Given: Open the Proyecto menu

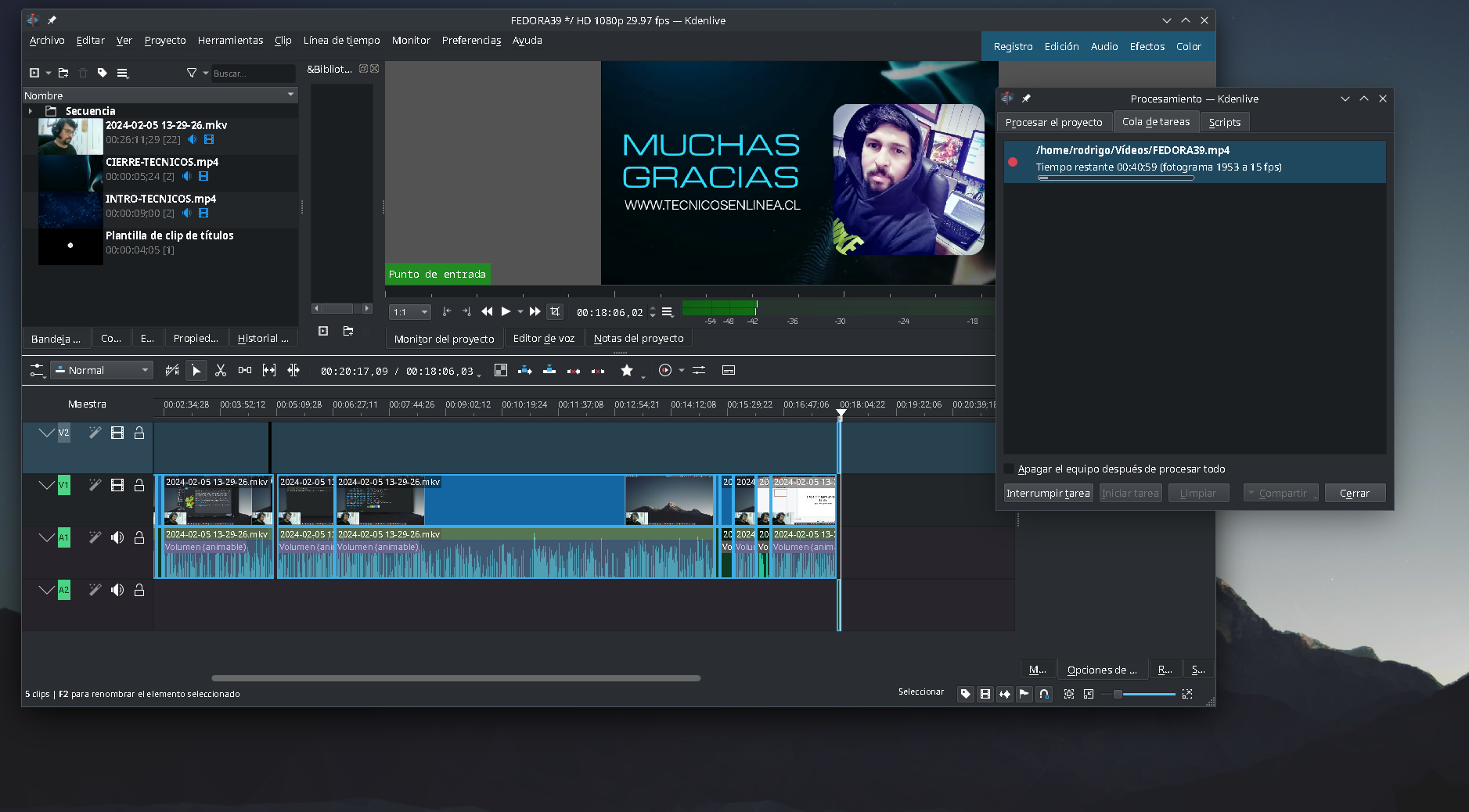Looking at the screenshot, I should [x=165, y=41].
